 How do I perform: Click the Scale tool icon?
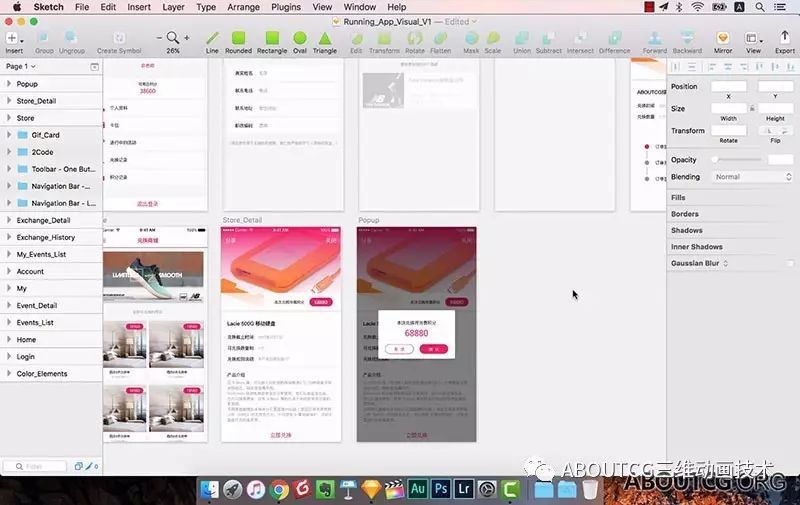click(x=493, y=38)
